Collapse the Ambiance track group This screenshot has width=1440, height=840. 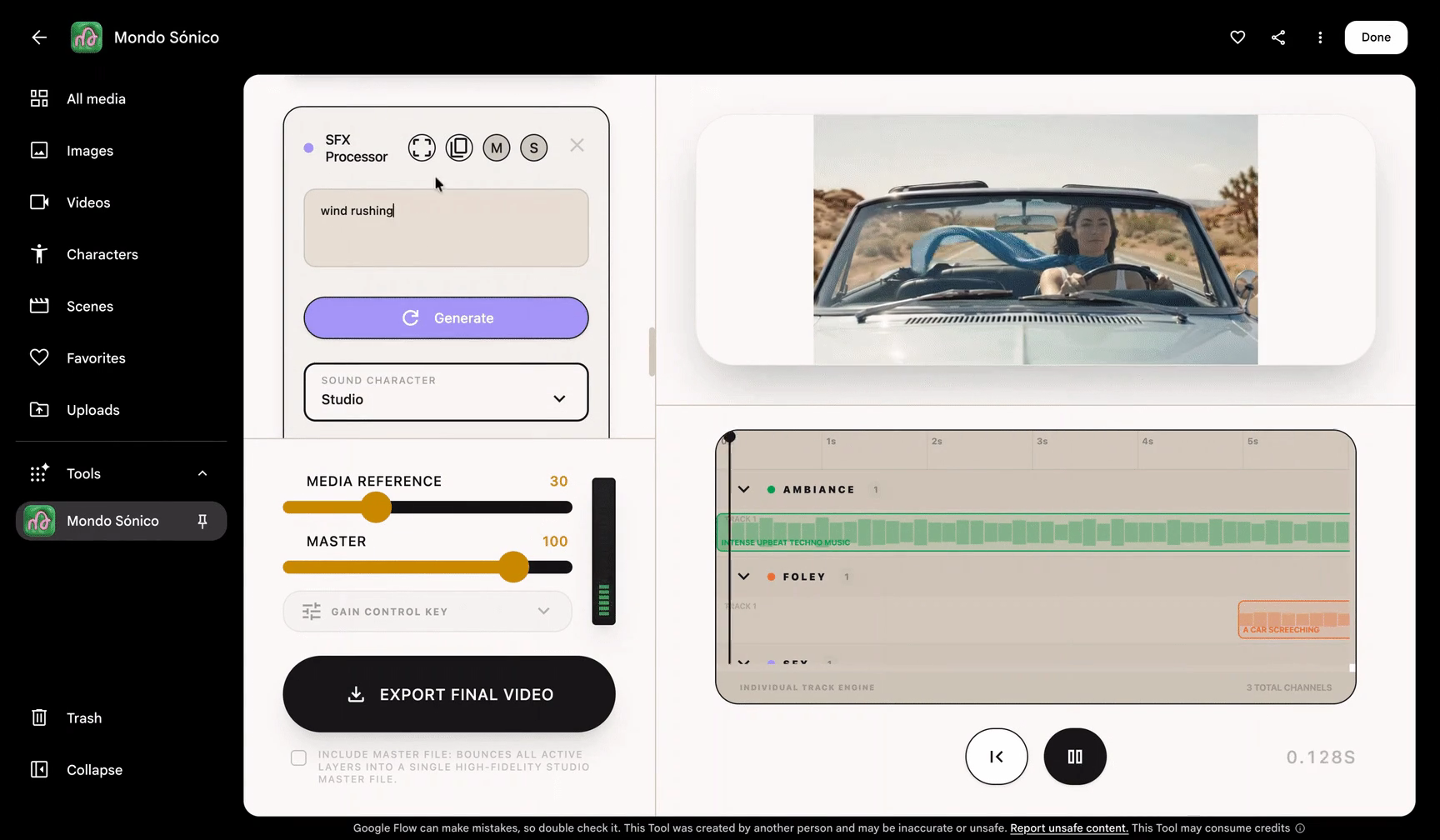[x=744, y=489]
